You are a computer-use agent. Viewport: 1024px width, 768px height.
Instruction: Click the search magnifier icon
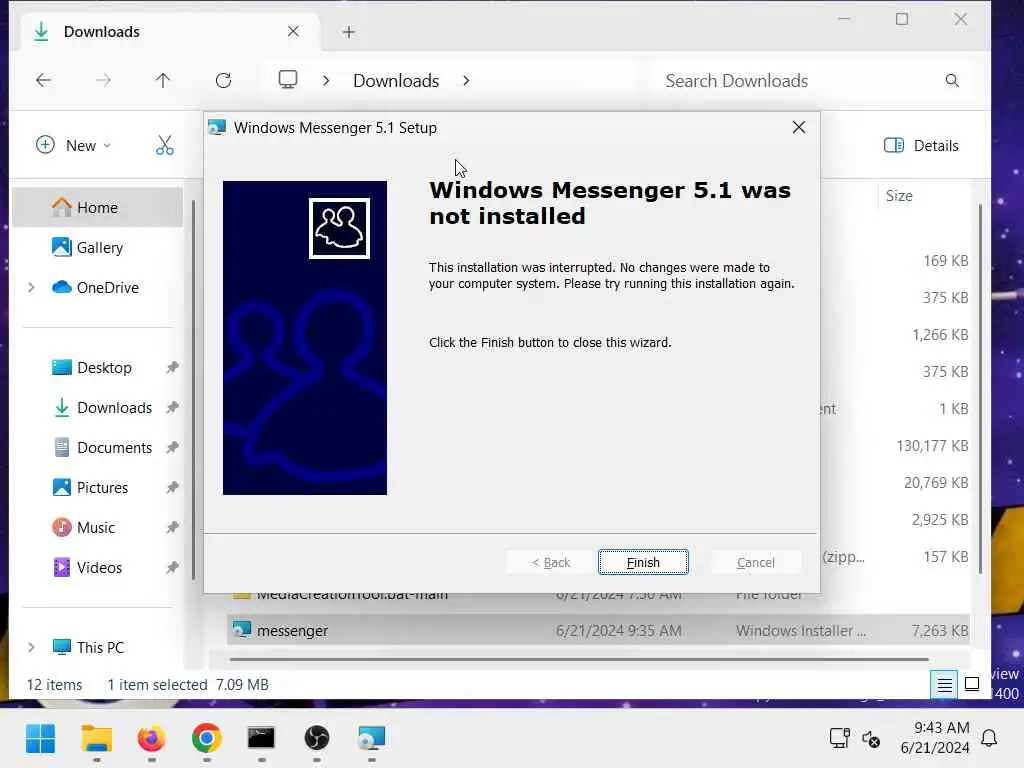pyautogui.click(x=952, y=80)
